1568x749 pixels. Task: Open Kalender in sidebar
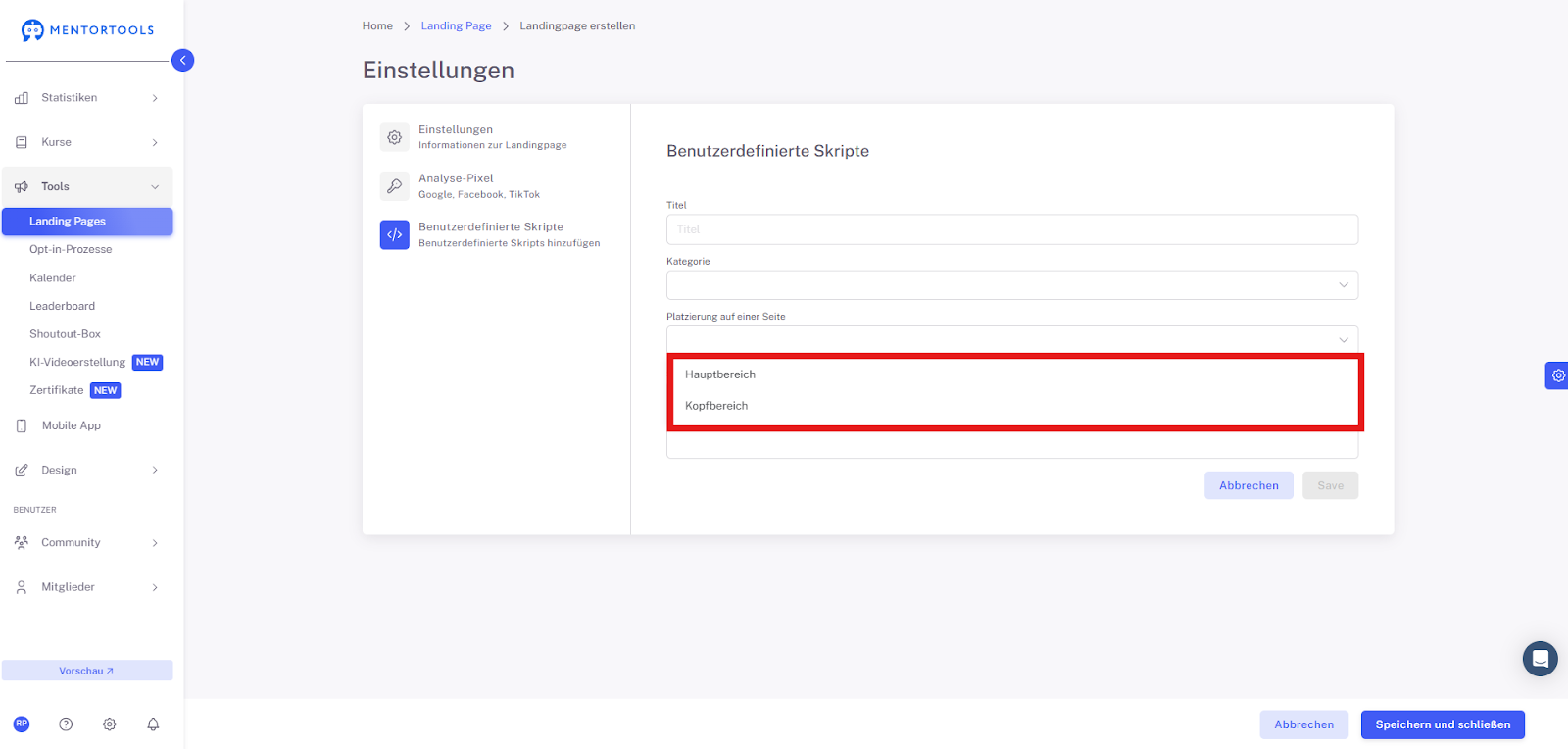coord(53,278)
